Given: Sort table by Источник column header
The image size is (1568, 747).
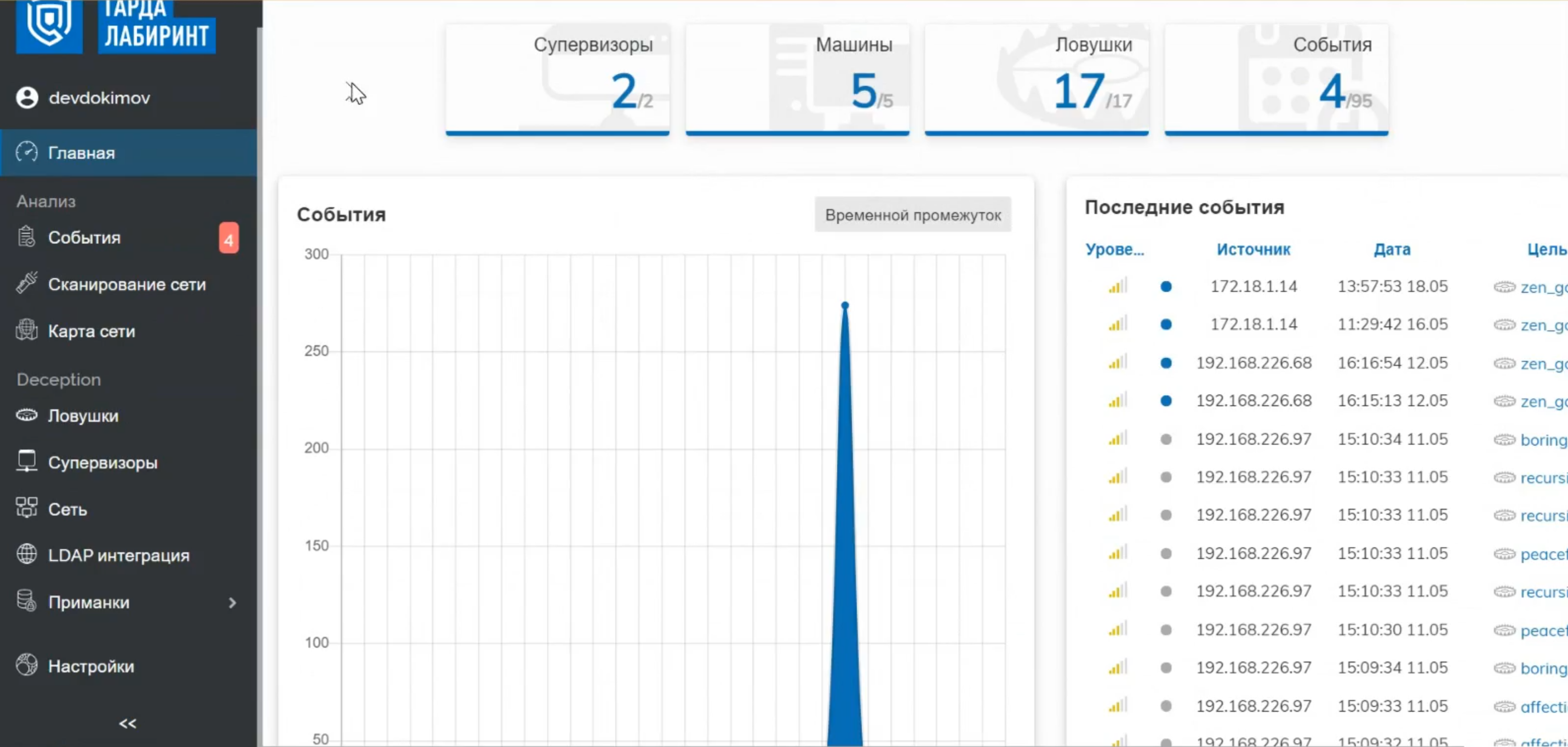Looking at the screenshot, I should tap(1252, 249).
